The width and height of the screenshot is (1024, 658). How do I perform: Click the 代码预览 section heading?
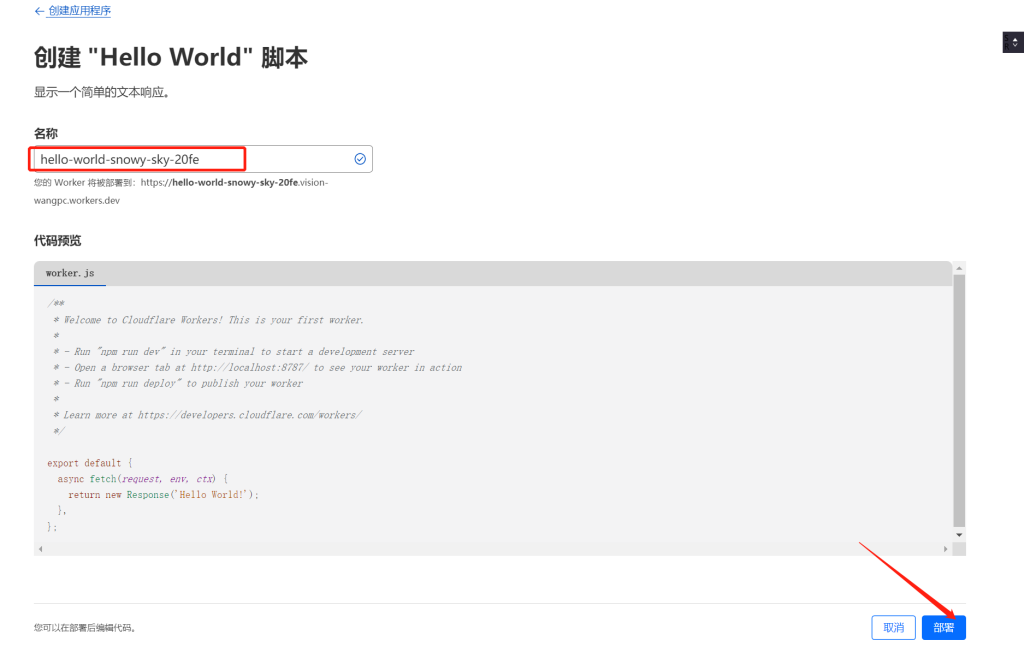[58, 241]
